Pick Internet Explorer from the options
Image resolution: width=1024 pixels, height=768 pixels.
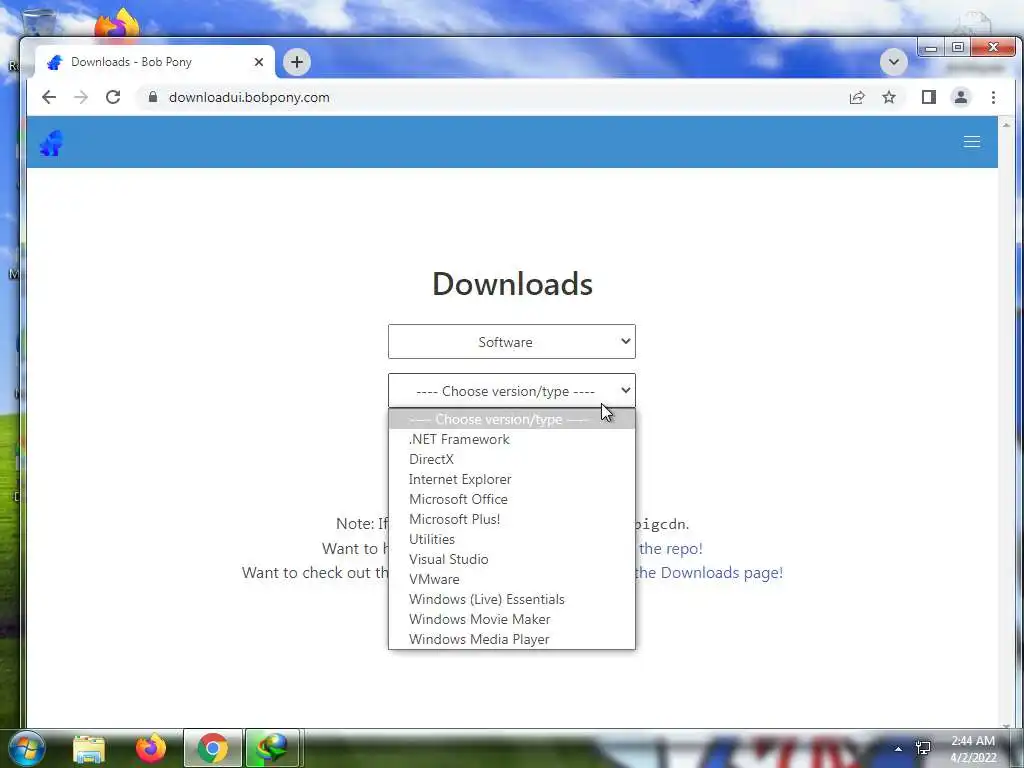[511, 479]
